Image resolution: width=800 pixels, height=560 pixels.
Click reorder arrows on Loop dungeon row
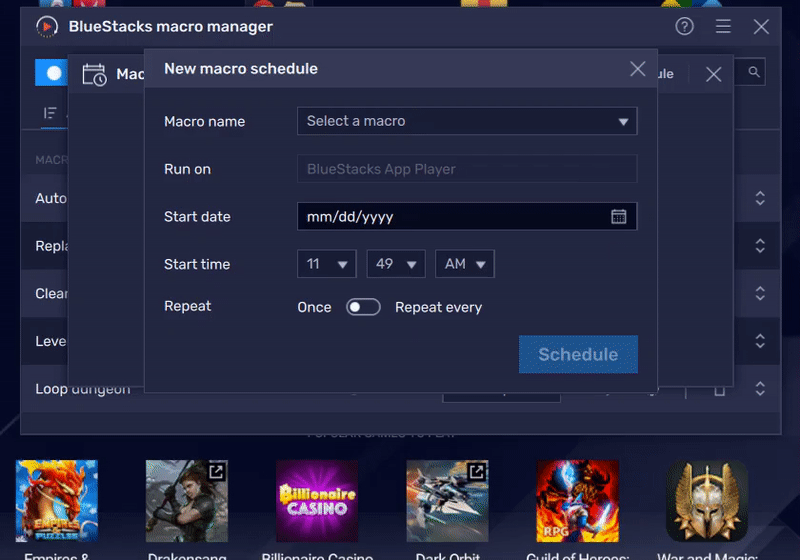click(760, 389)
